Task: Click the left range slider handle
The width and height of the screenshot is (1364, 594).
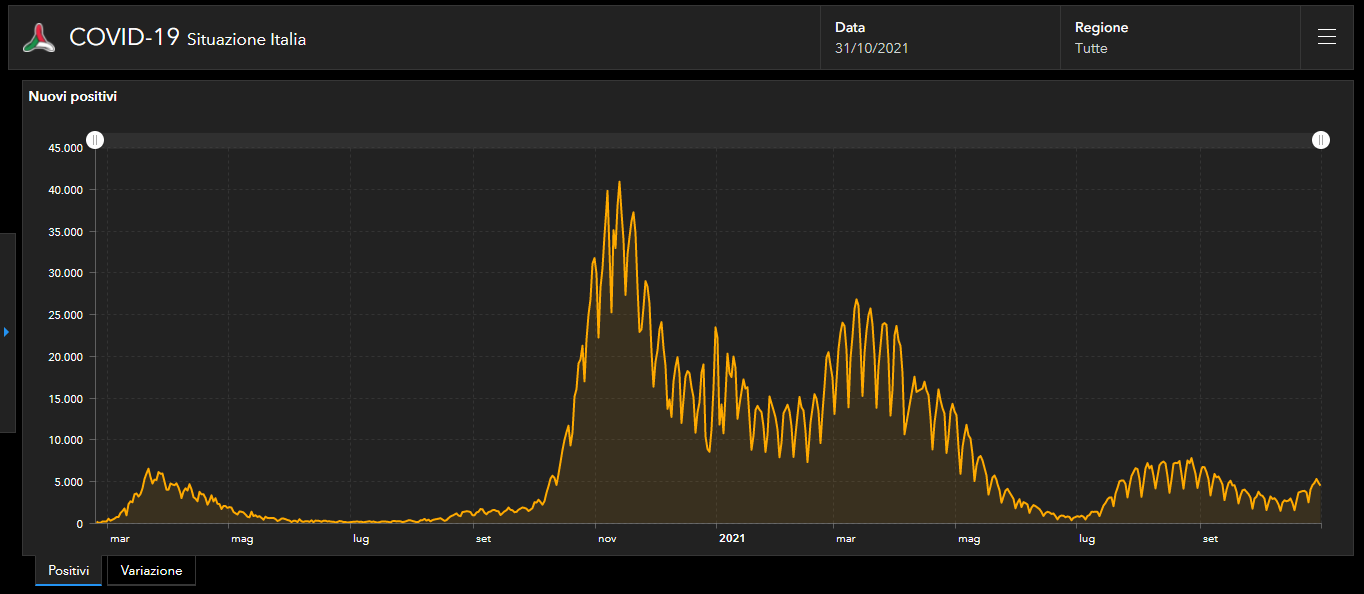Action: pos(94,140)
